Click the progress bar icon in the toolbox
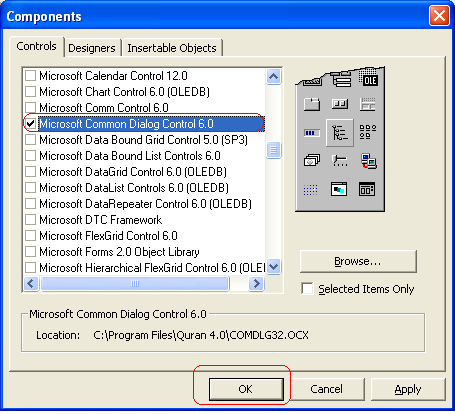 coord(312,133)
